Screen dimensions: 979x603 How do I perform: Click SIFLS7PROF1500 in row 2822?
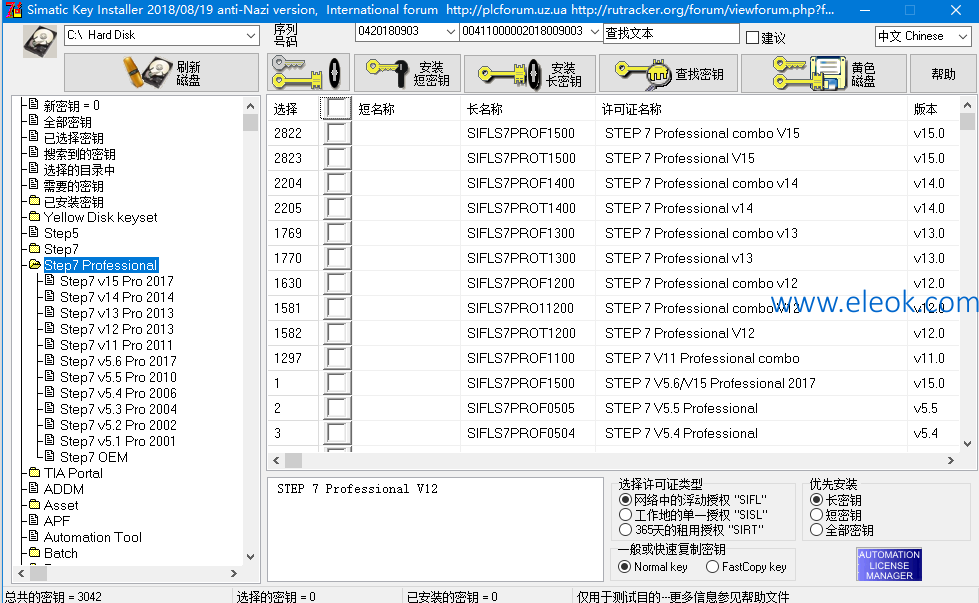click(x=521, y=133)
